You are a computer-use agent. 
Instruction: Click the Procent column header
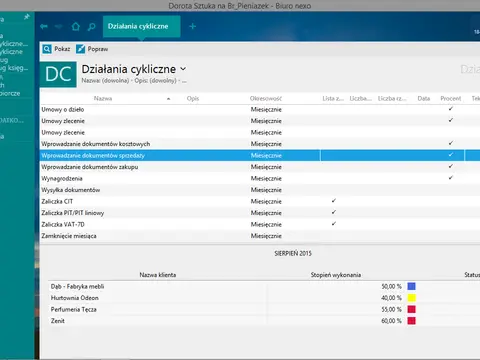coord(451,98)
